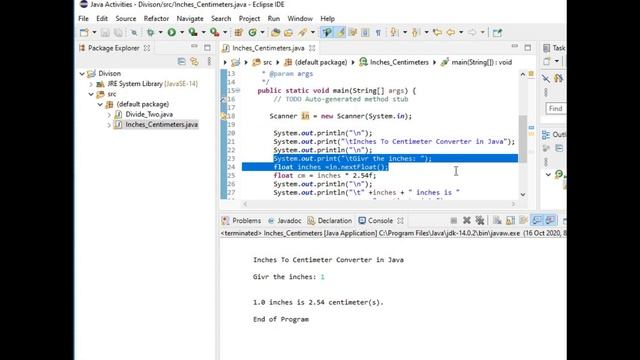Click the Search flashlight toolbar icon

click(x=302, y=33)
